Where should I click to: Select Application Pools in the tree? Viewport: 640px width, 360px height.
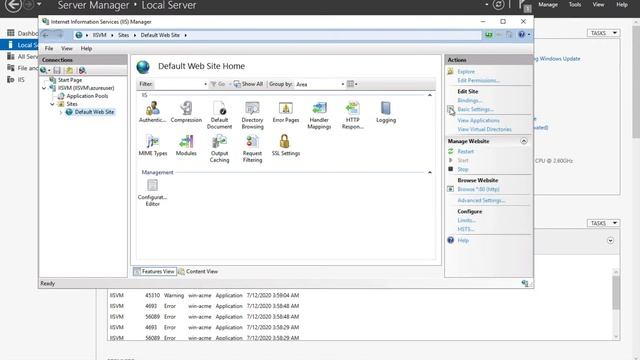87,96
